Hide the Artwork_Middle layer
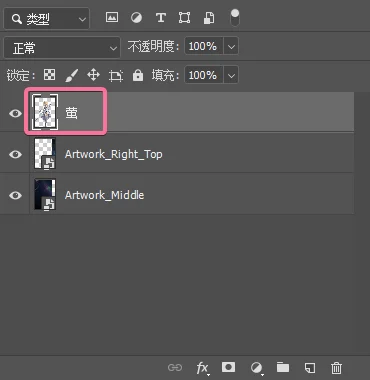Screen dimensions: 370x380 coord(15,195)
